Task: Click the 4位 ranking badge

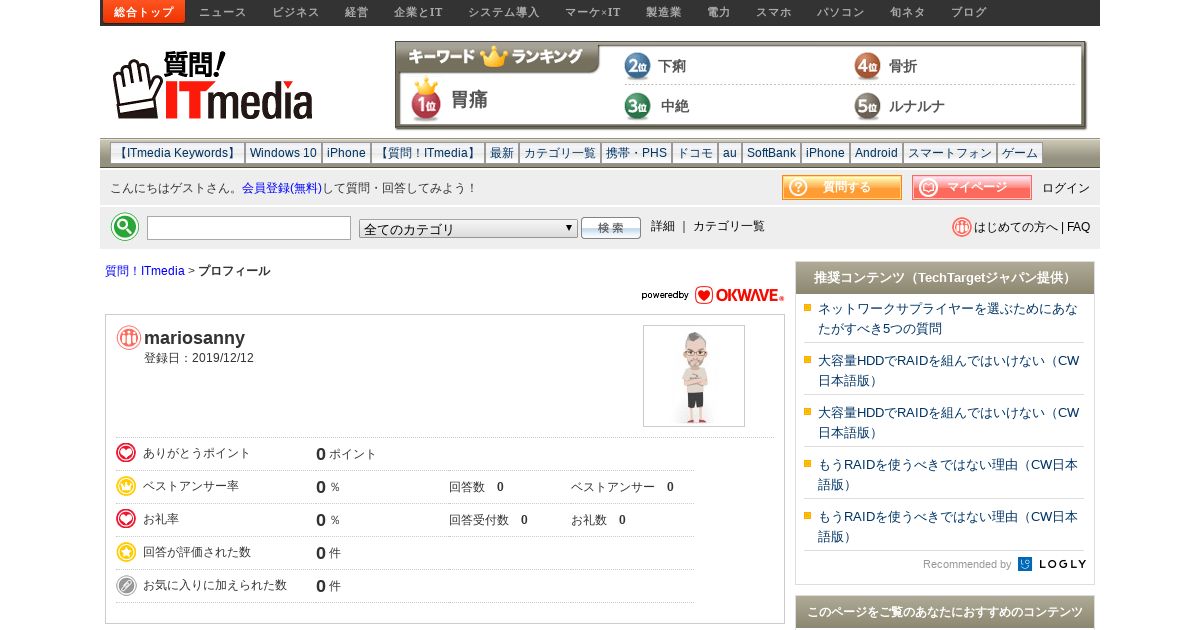Action: coord(867,66)
